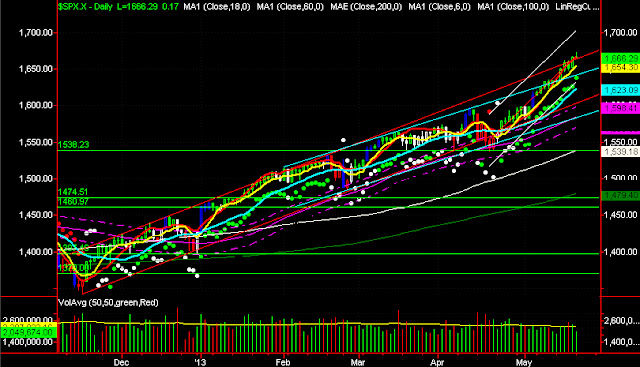Click the Apr date axis label
Screen dimensions: 640x367
[x=437, y=363]
